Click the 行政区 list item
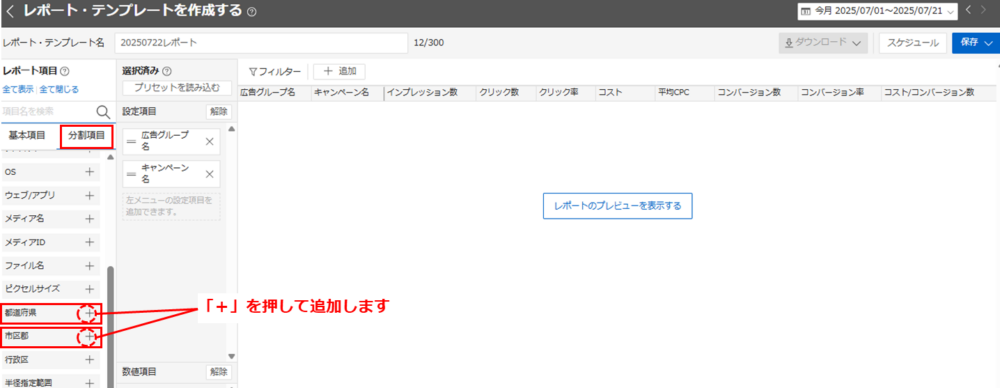Viewport: 1000px width, 388px height. tap(51, 360)
